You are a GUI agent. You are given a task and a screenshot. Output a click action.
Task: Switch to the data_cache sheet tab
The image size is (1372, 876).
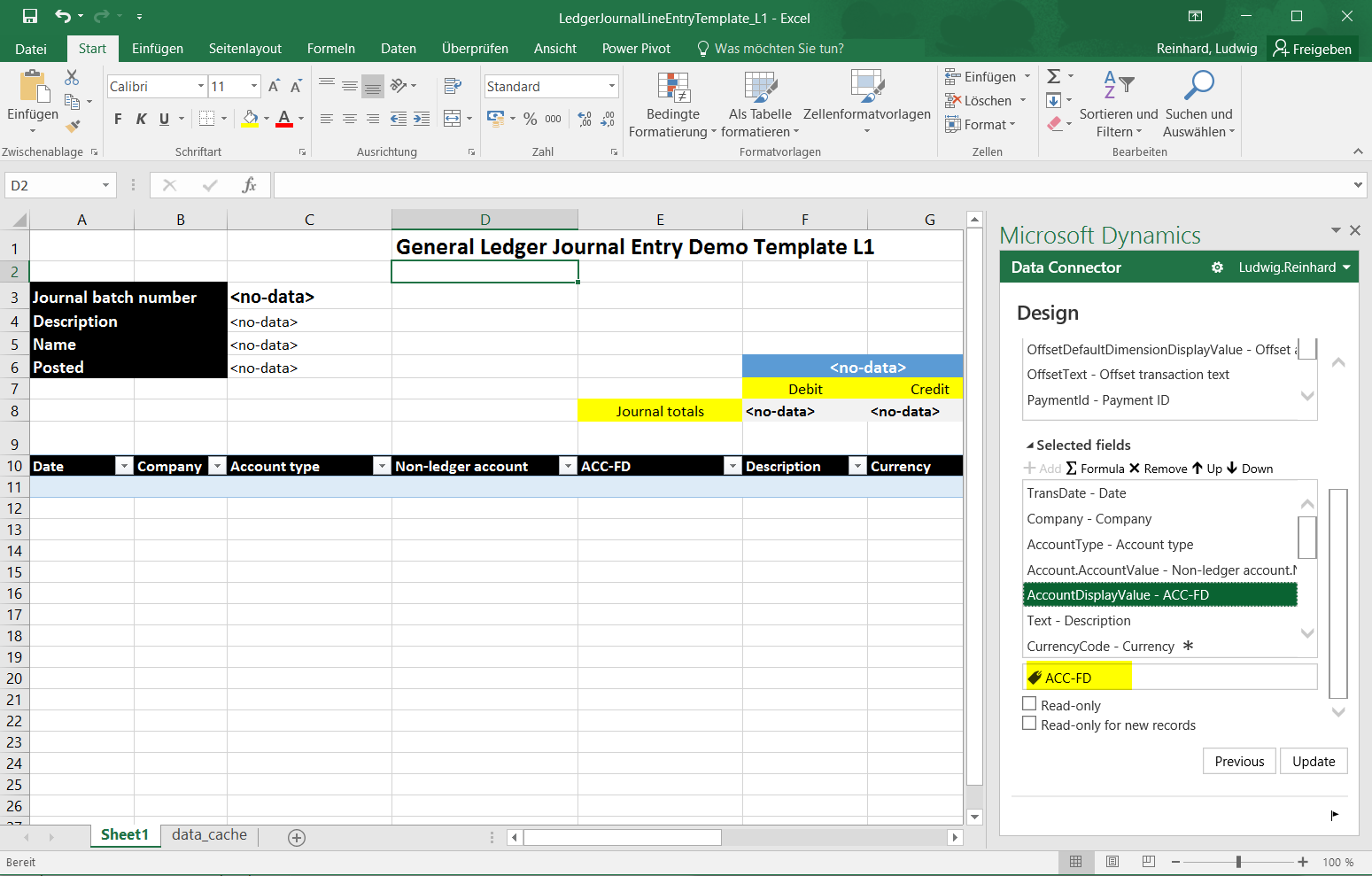(209, 834)
